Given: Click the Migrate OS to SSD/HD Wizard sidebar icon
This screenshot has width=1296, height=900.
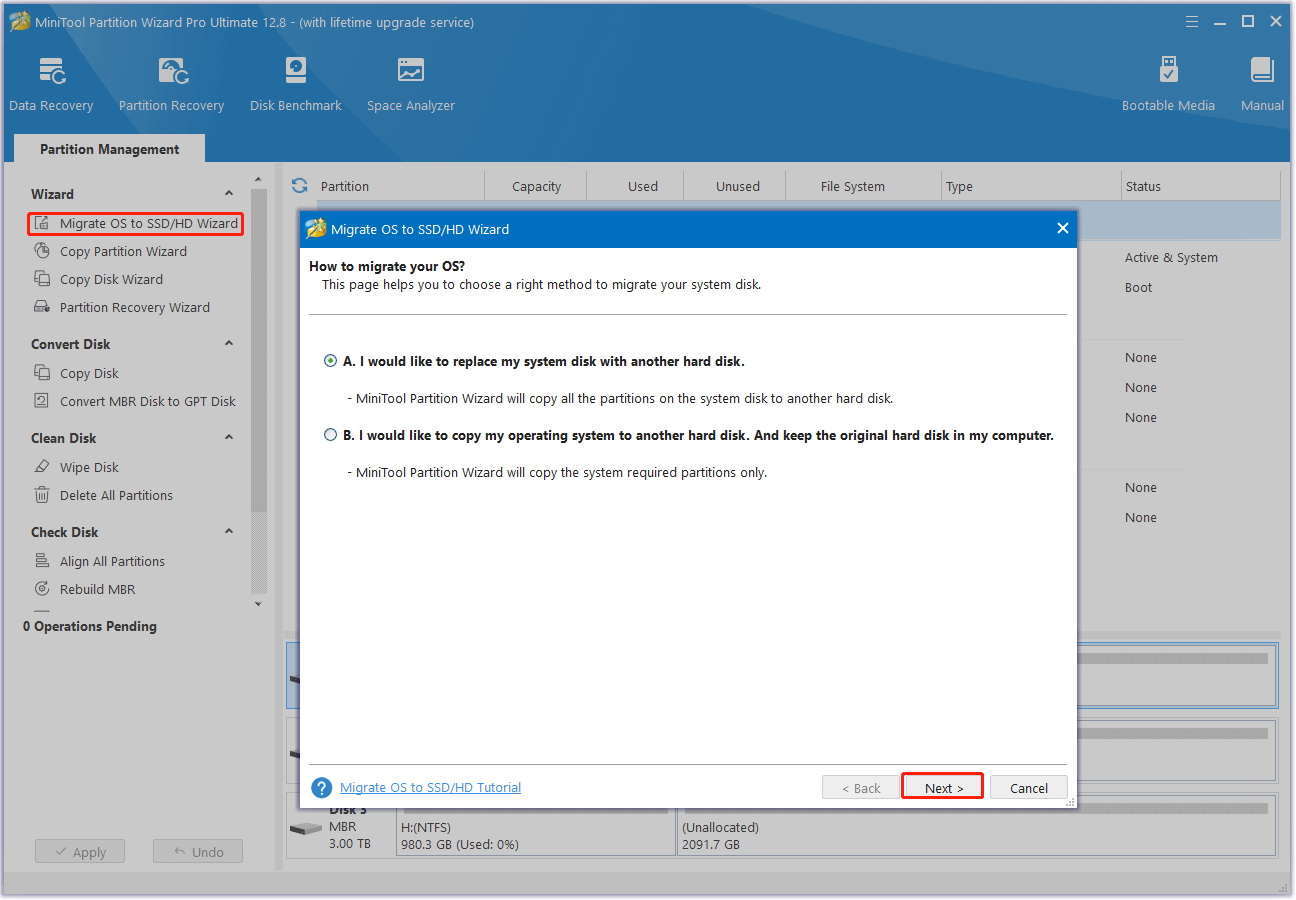Looking at the screenshot, I should [x=42, y=223].
